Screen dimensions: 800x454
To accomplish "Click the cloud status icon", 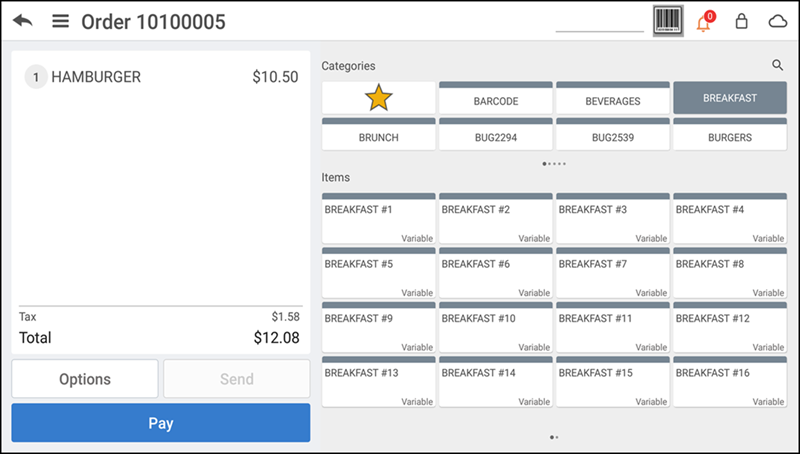I will pyautogui.click(x=778, y=21).
